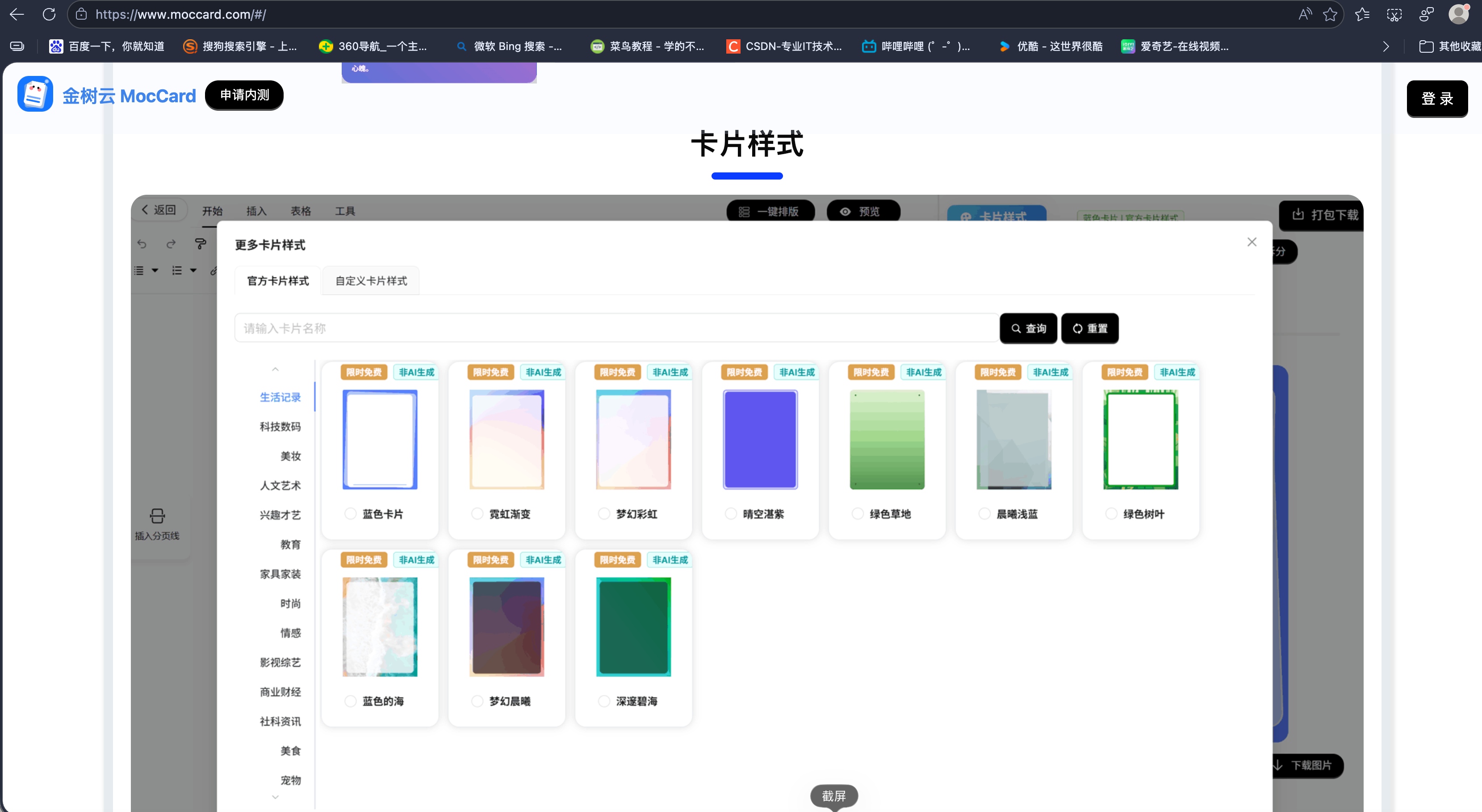The image size is (1482, 812).
Task: Switch to the 自定义卡片样式 tab
Action: [371, 281]
